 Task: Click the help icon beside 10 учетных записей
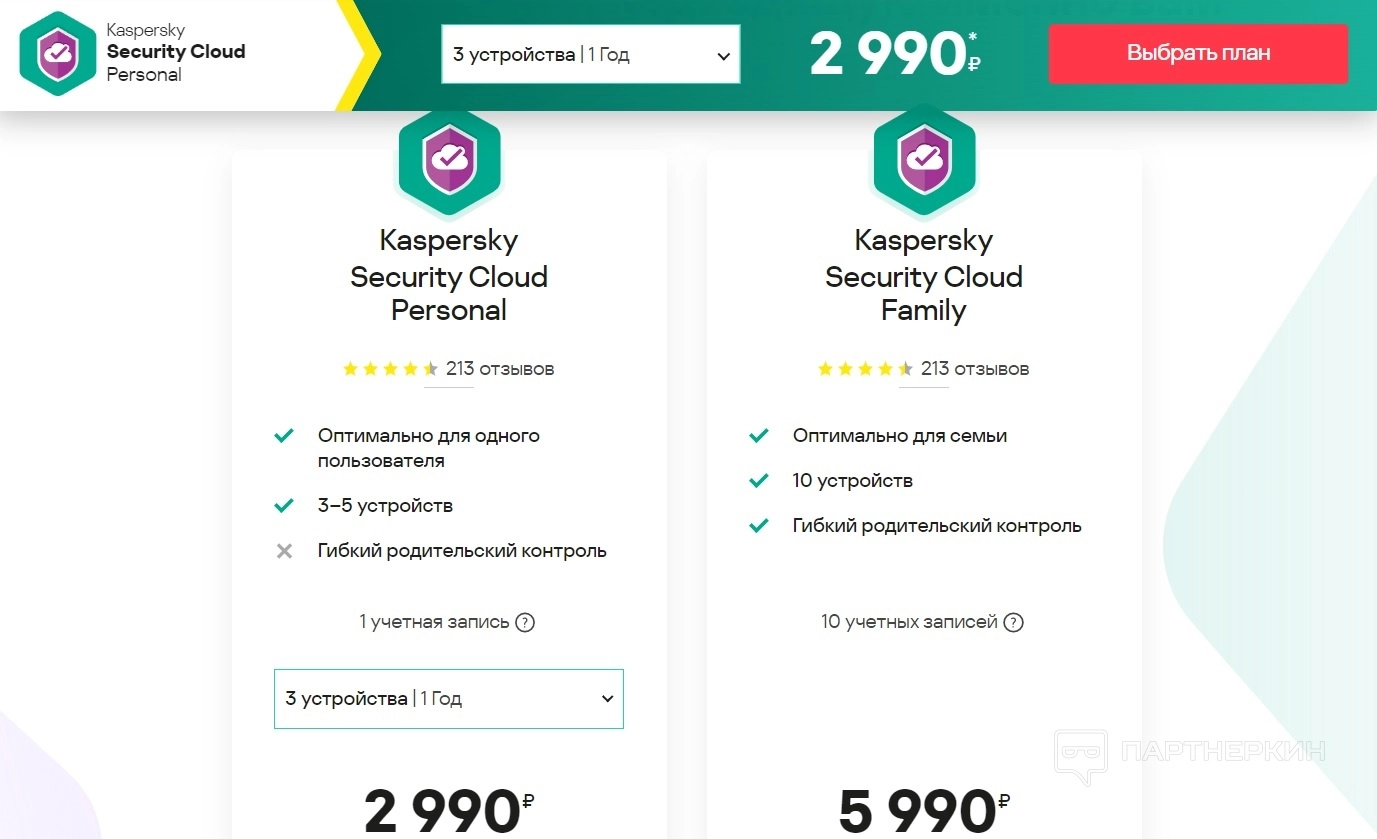click(x=1013, y=622)
